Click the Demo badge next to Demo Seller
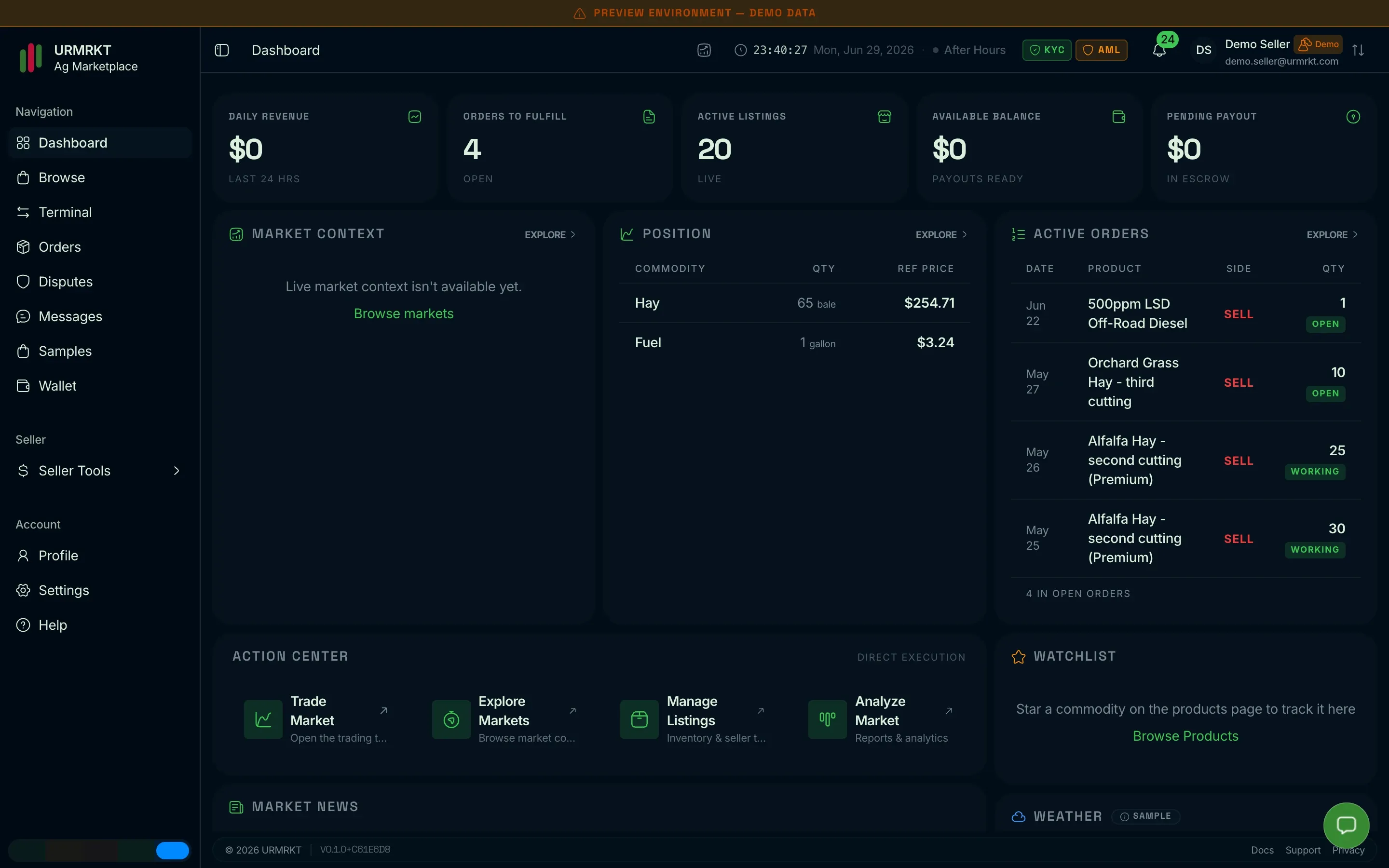This screenshot has width=1389, height=868. pyautogui.click(x=1318, y=44)
